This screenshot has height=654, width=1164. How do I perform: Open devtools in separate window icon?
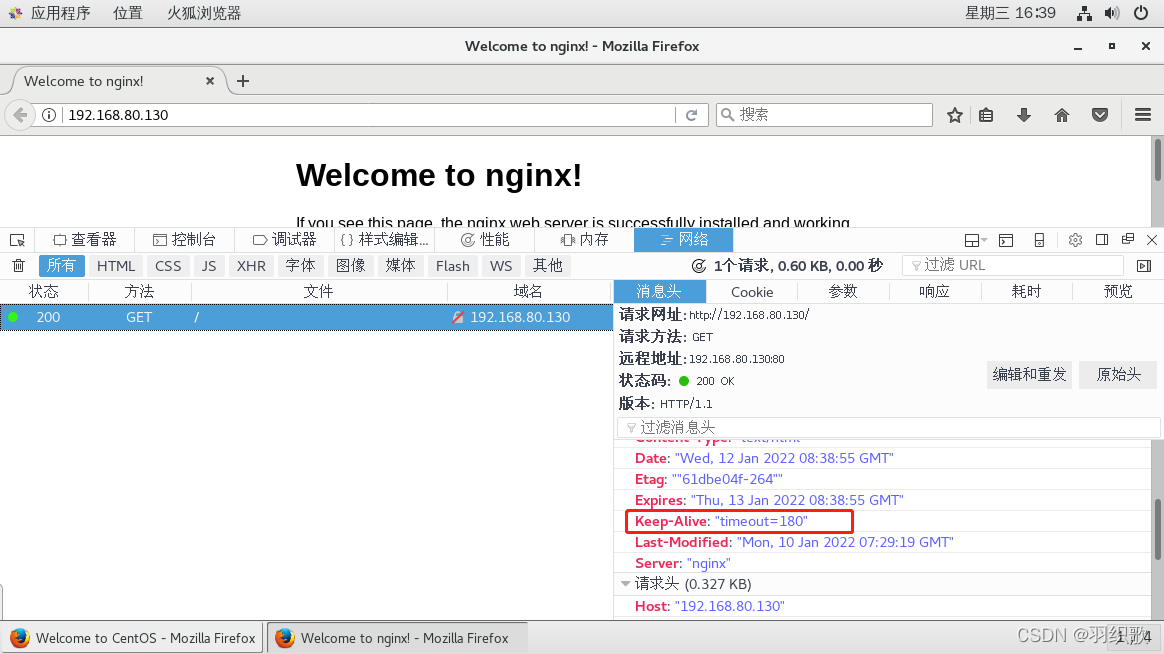pyautogui.click(x=1128, y=239)
